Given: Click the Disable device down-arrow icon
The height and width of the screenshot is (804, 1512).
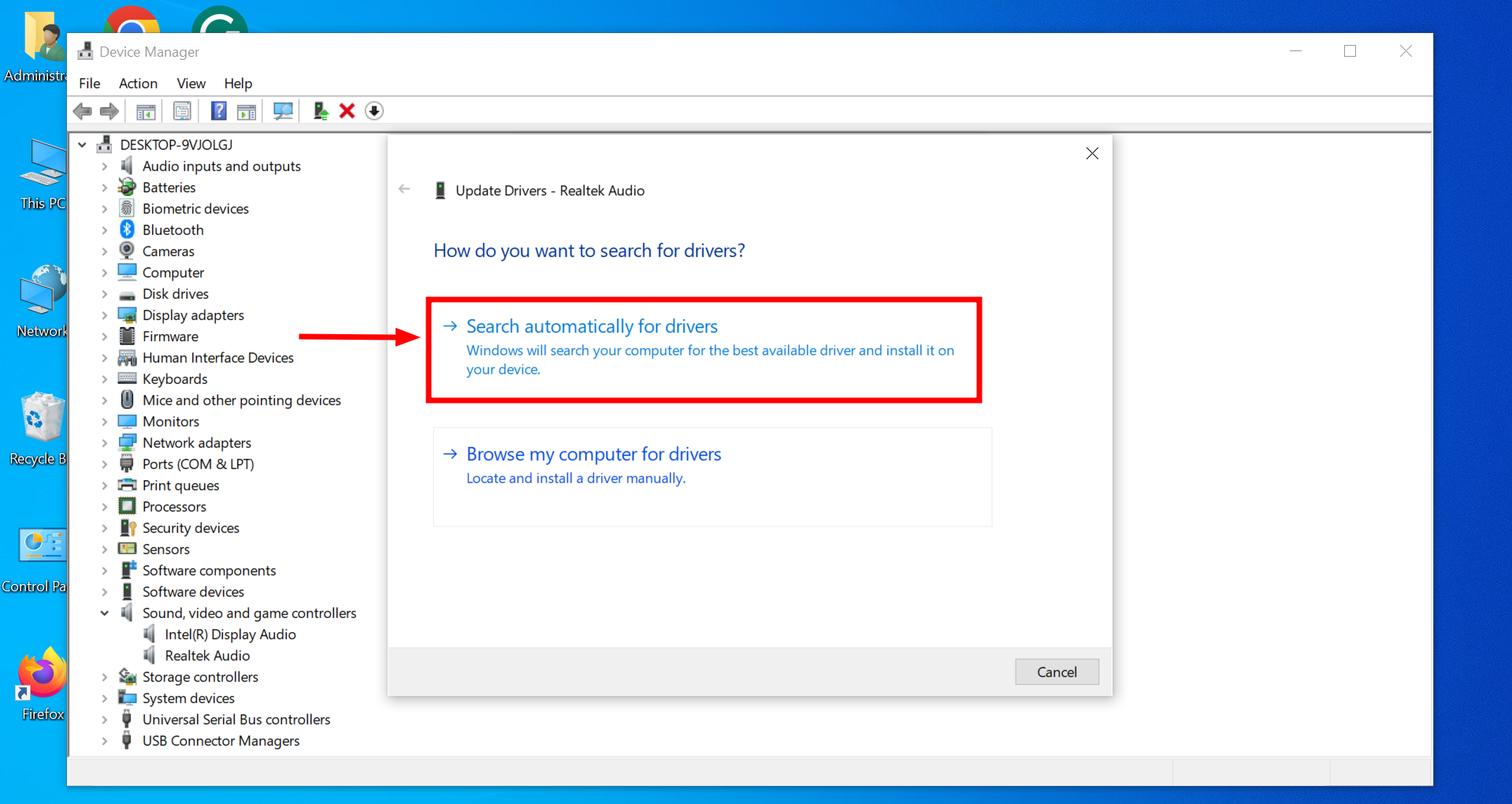Looking at the screenshot, I should tap(373, 110).
